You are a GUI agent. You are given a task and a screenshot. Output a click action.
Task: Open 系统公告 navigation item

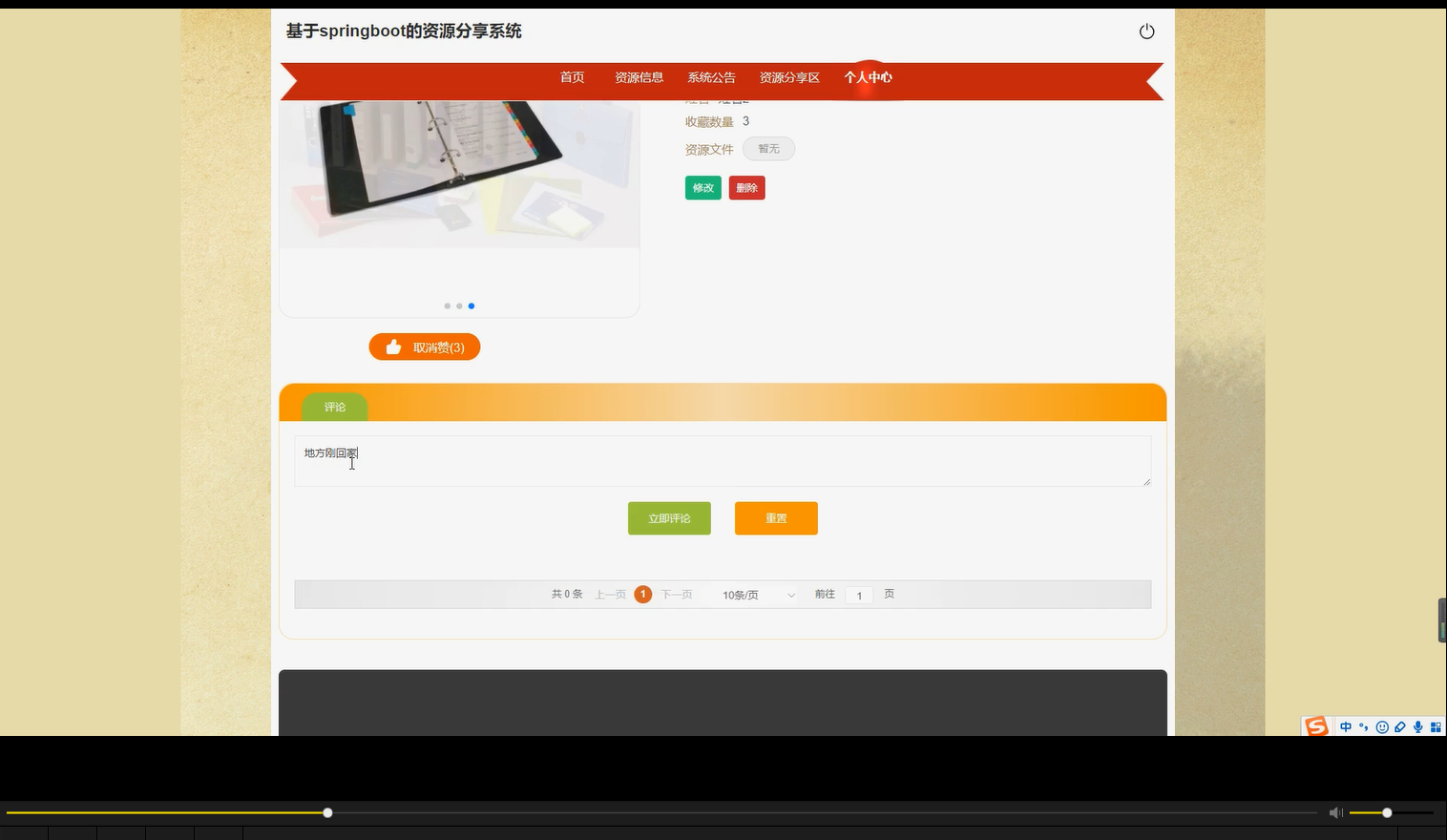point(711,77)
